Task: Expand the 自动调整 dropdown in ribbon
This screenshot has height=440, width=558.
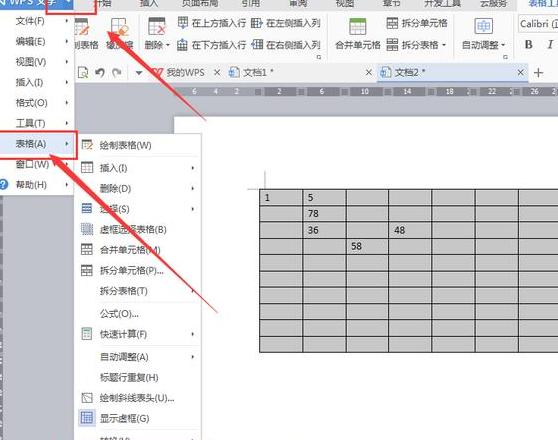Action: coord(483,45)
